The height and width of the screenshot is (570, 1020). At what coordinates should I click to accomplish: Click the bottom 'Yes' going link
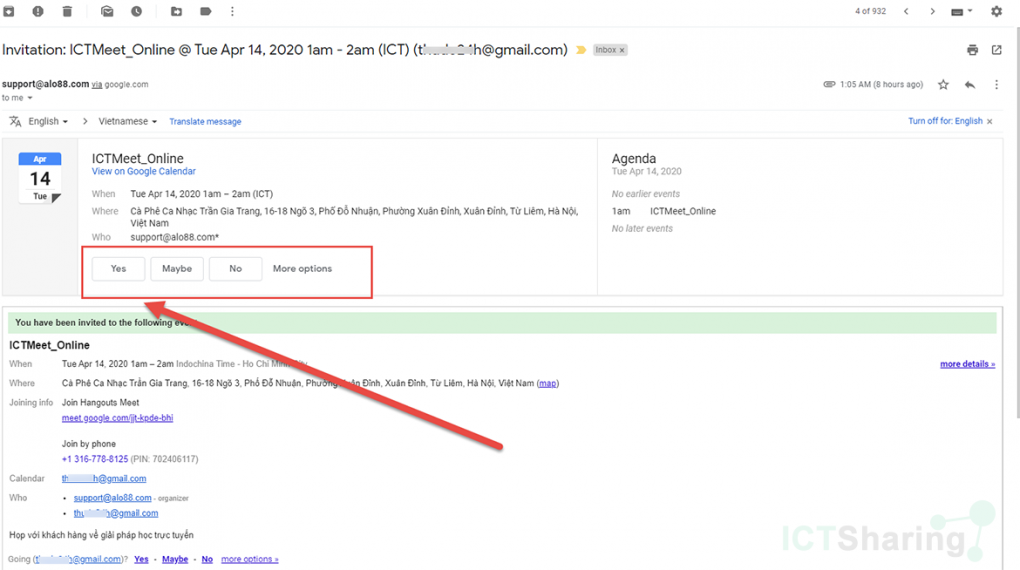tap(141, 559)
